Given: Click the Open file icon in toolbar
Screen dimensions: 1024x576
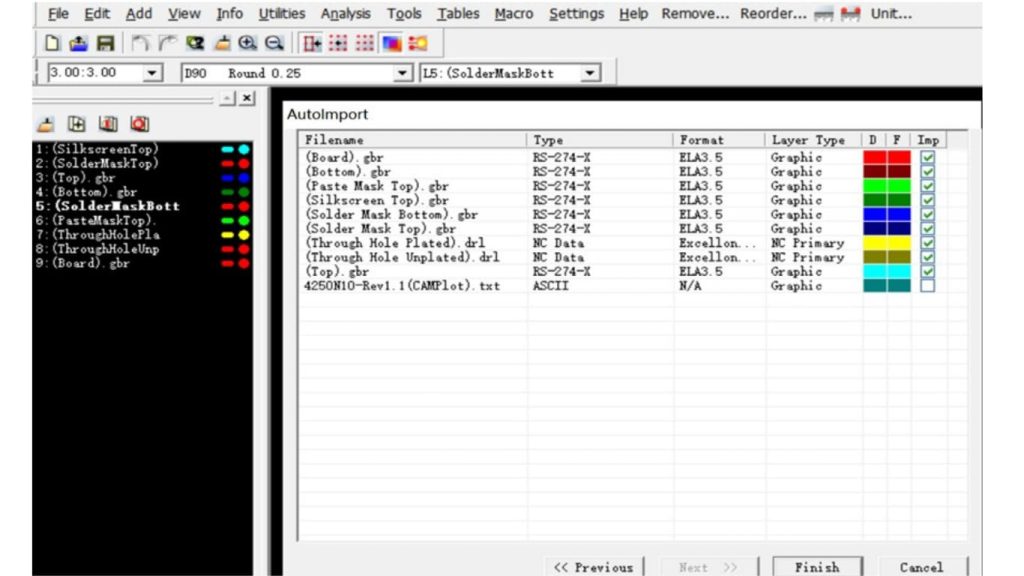Looking at the screenshot, I should pos(76,44).
